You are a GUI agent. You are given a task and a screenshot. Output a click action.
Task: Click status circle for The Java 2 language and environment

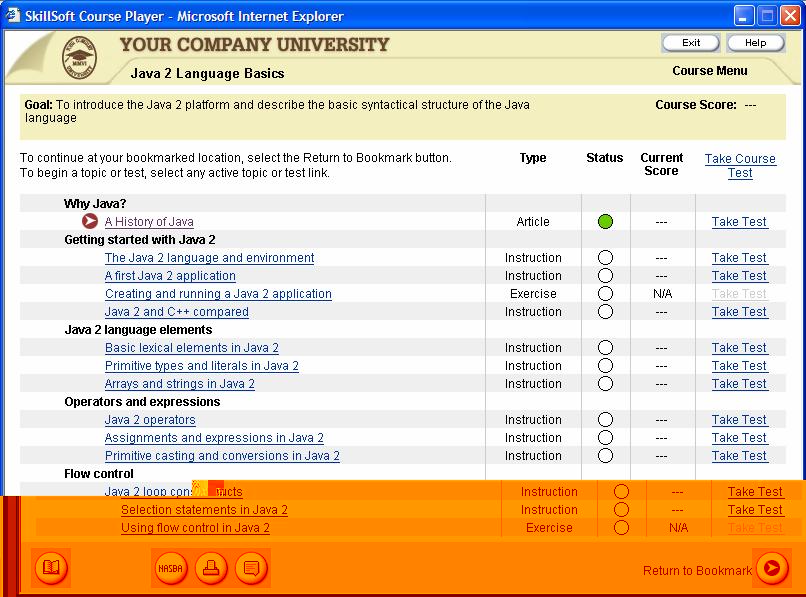[x=606, y=258]
